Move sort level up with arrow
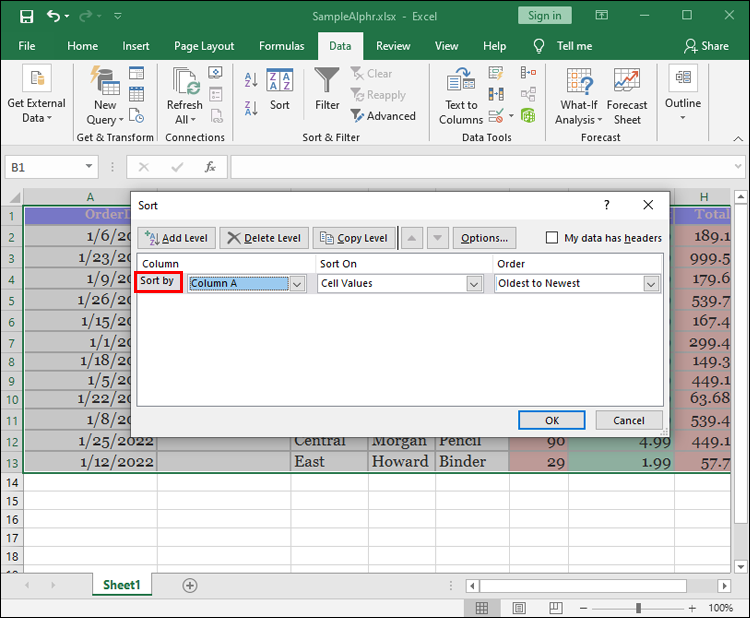Viewport: 750px width, 618px height. click(x=412, y=238)
